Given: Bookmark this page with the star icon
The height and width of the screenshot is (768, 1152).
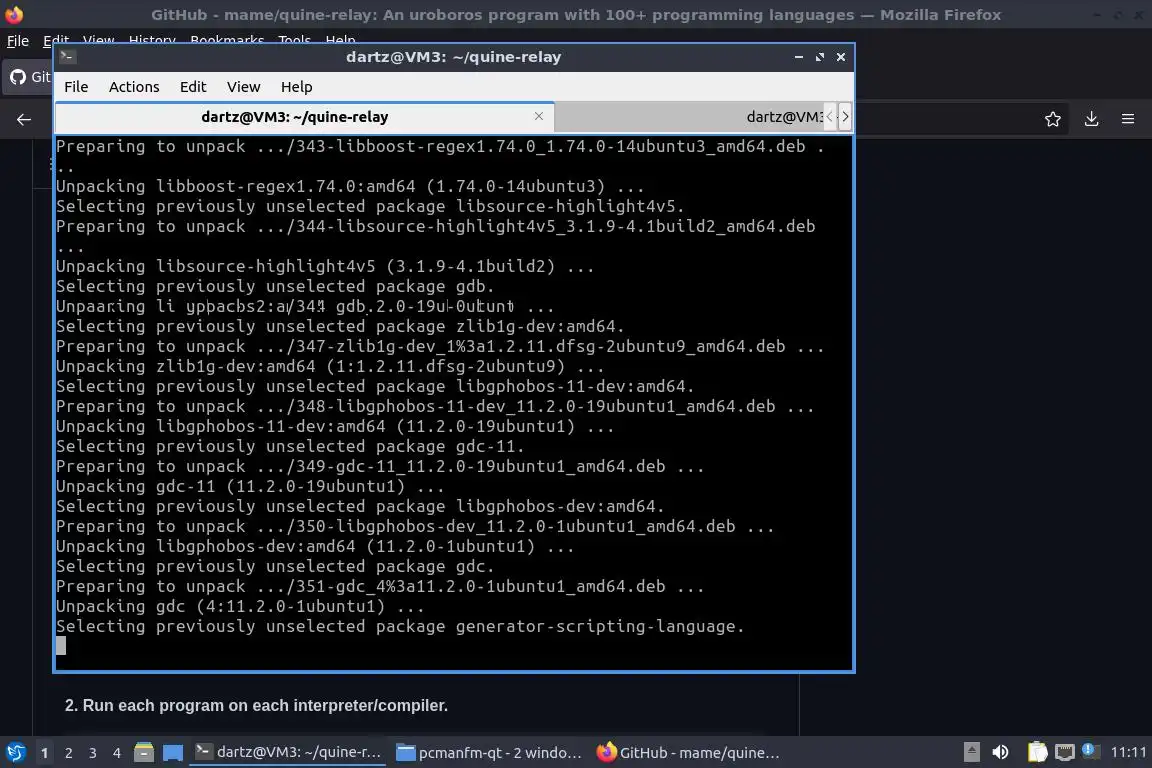Looking at the screenshot, I should pyautogui.click(x=1053, y=119).
